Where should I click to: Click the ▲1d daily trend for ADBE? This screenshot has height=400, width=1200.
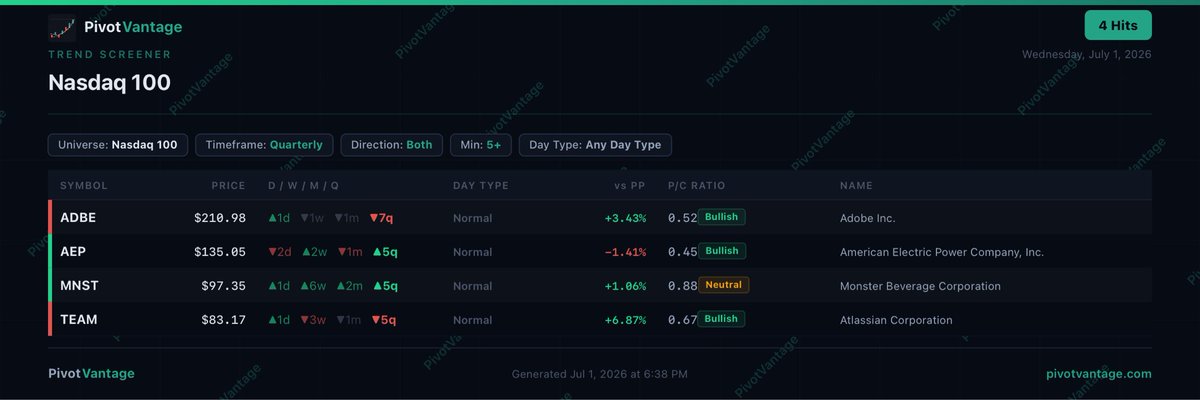(280, 218)
